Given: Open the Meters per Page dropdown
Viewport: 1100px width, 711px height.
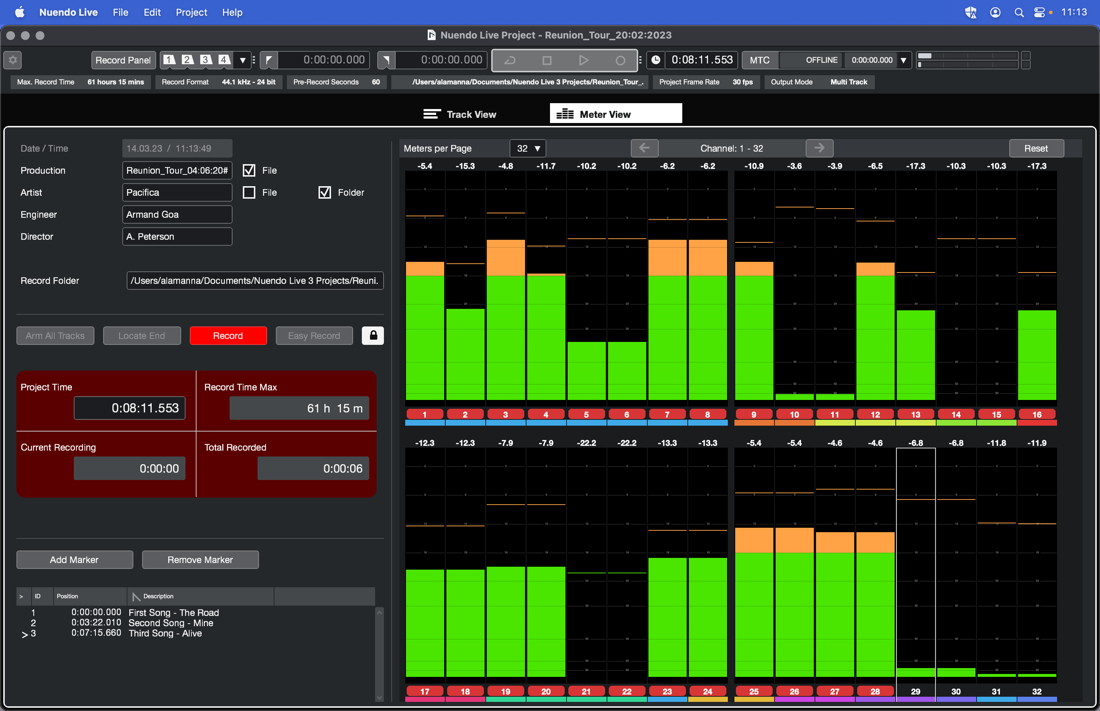Looking at the screenshot, I should pos(527,148).
